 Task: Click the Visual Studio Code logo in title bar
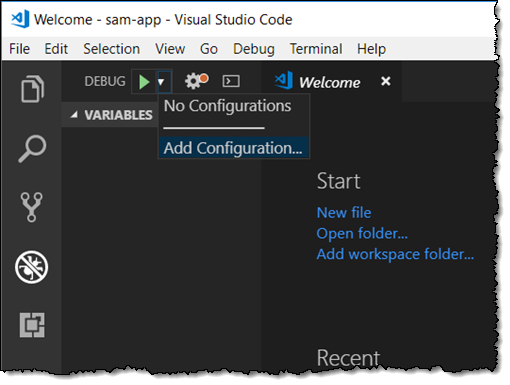(x=20, y=19)
